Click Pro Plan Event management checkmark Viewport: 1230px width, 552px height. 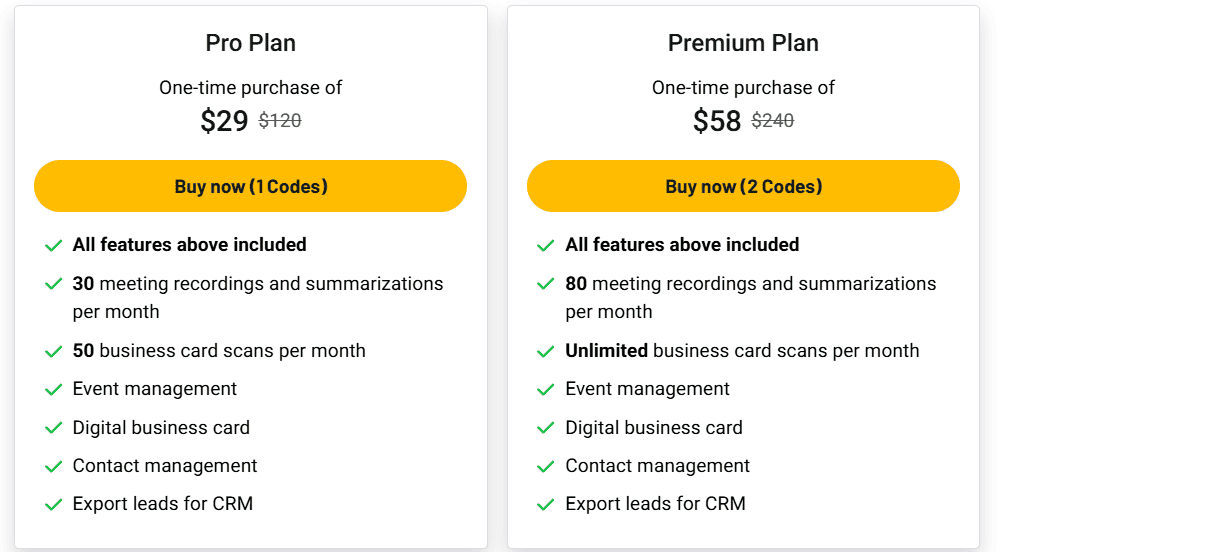(x=54, y=389)
